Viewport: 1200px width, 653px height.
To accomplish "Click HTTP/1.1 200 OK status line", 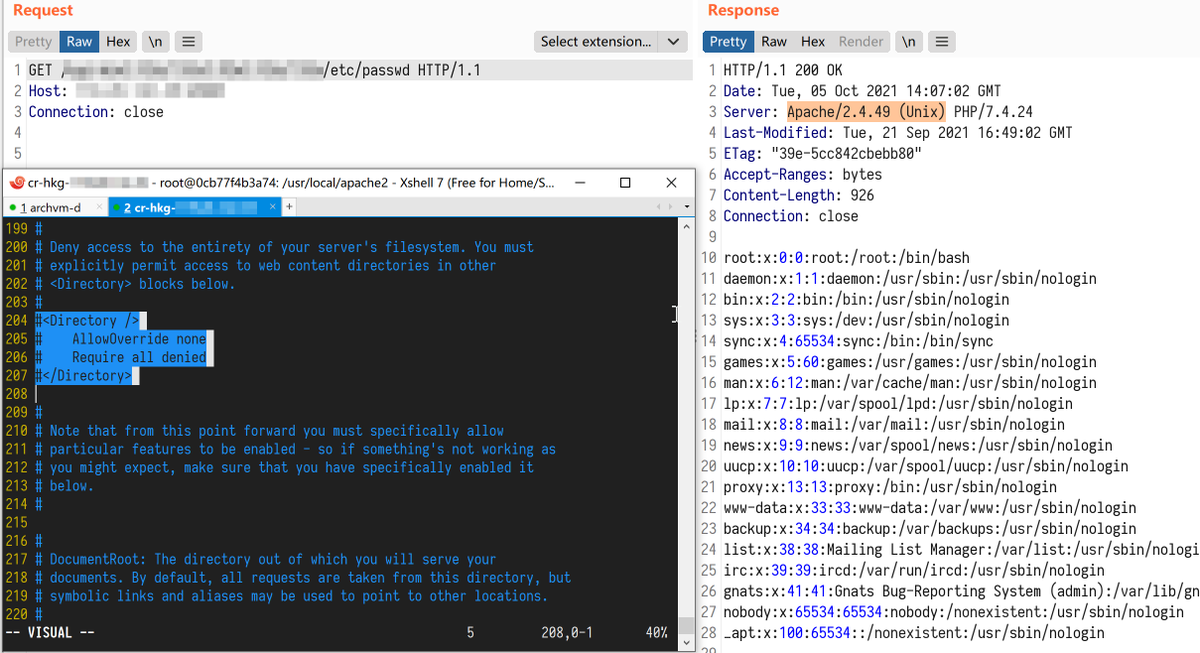I will [x=783, y=70].
